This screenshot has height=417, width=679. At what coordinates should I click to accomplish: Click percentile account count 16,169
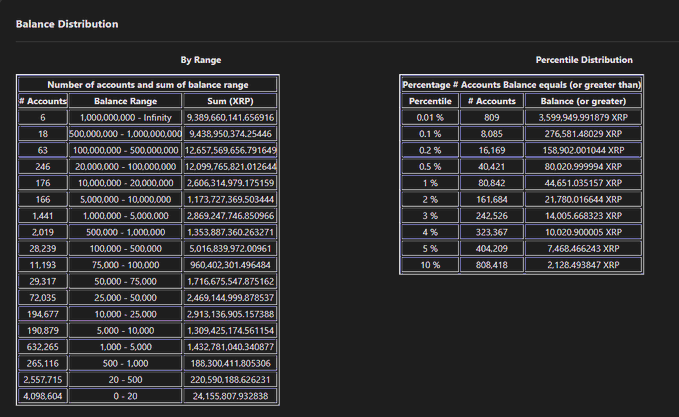coord(491,150)
